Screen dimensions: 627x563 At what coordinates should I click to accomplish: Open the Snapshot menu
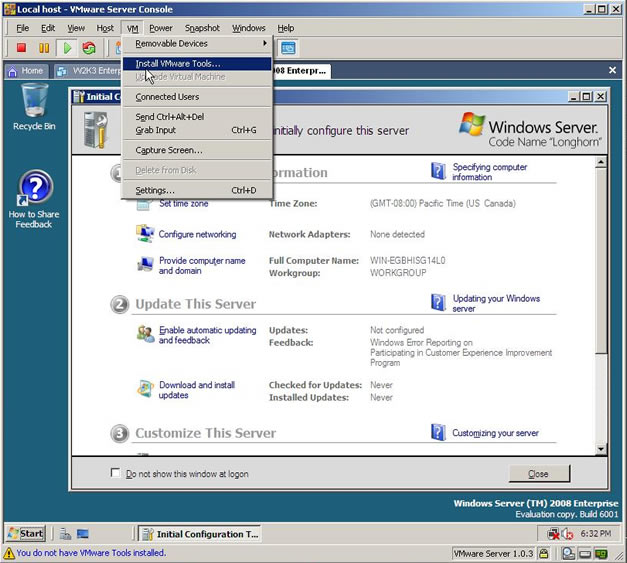[x=202, y=28]
